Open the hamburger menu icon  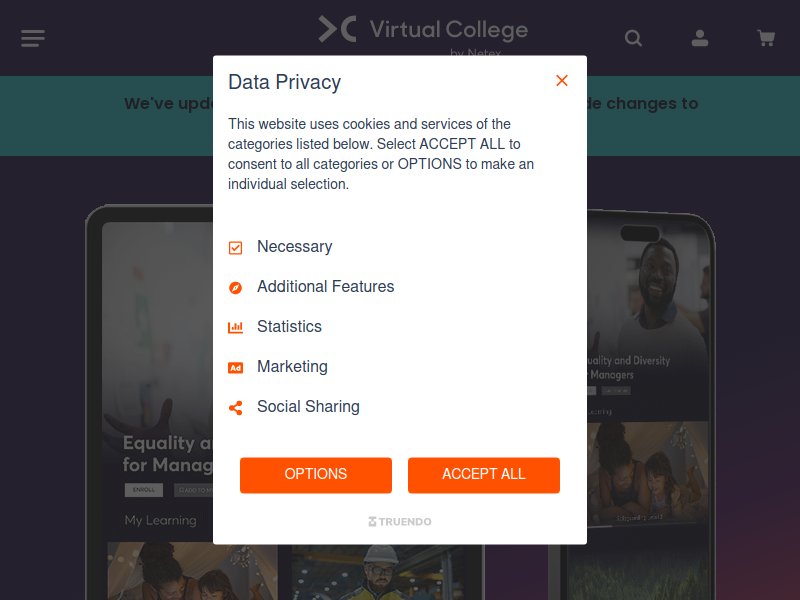point(33,38)
